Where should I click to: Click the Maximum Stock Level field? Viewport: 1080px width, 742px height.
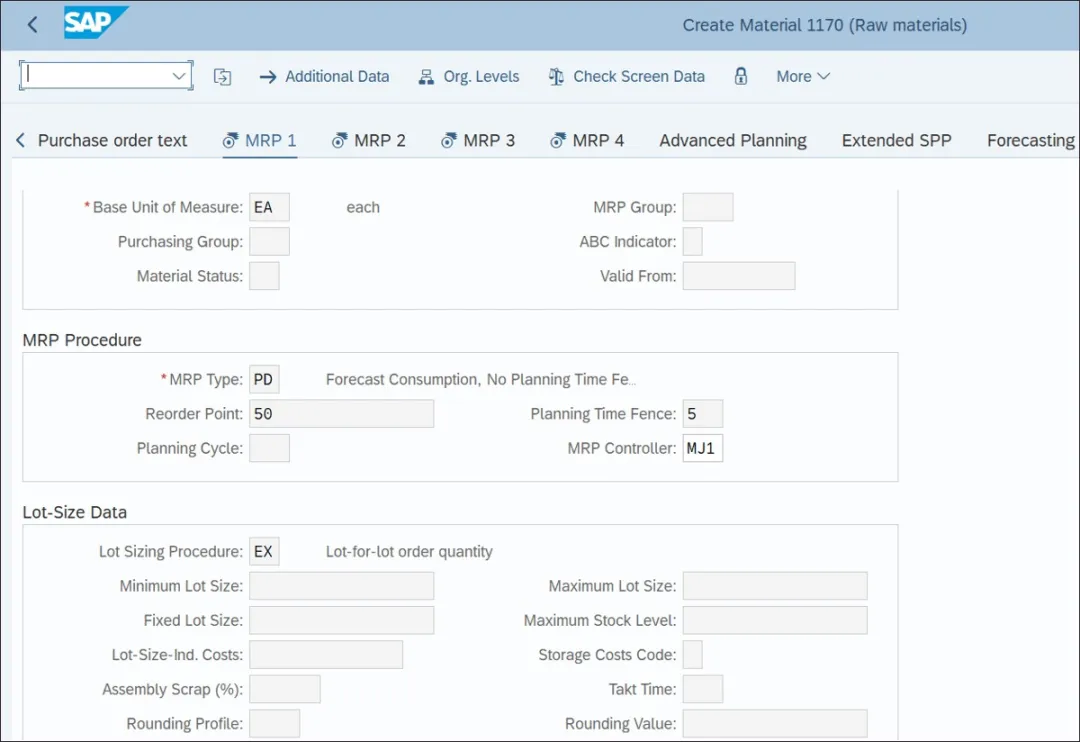(x=775, y=621)
